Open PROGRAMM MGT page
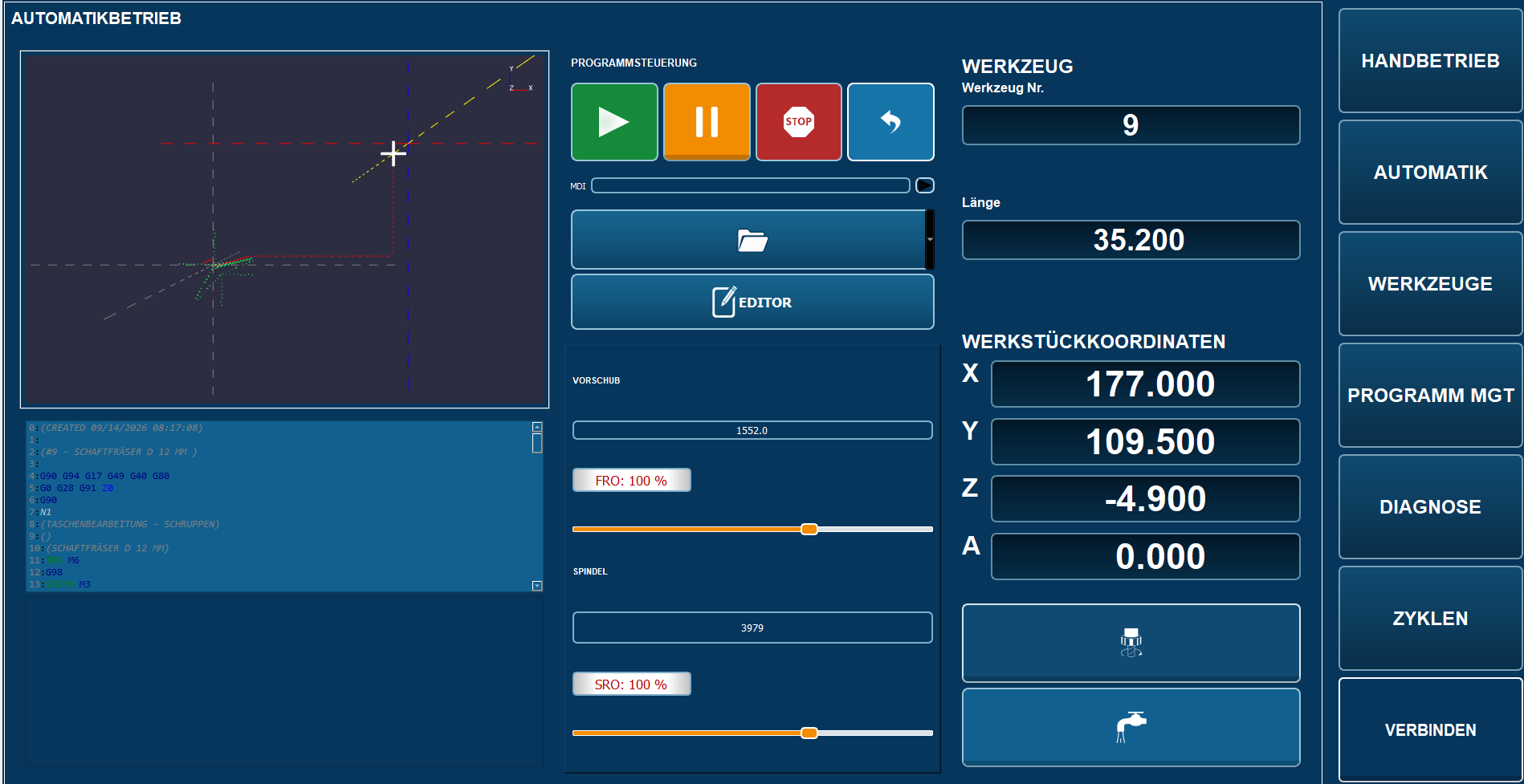The width and height of the screenshot is (1524, 784). tap(1430, 396)
